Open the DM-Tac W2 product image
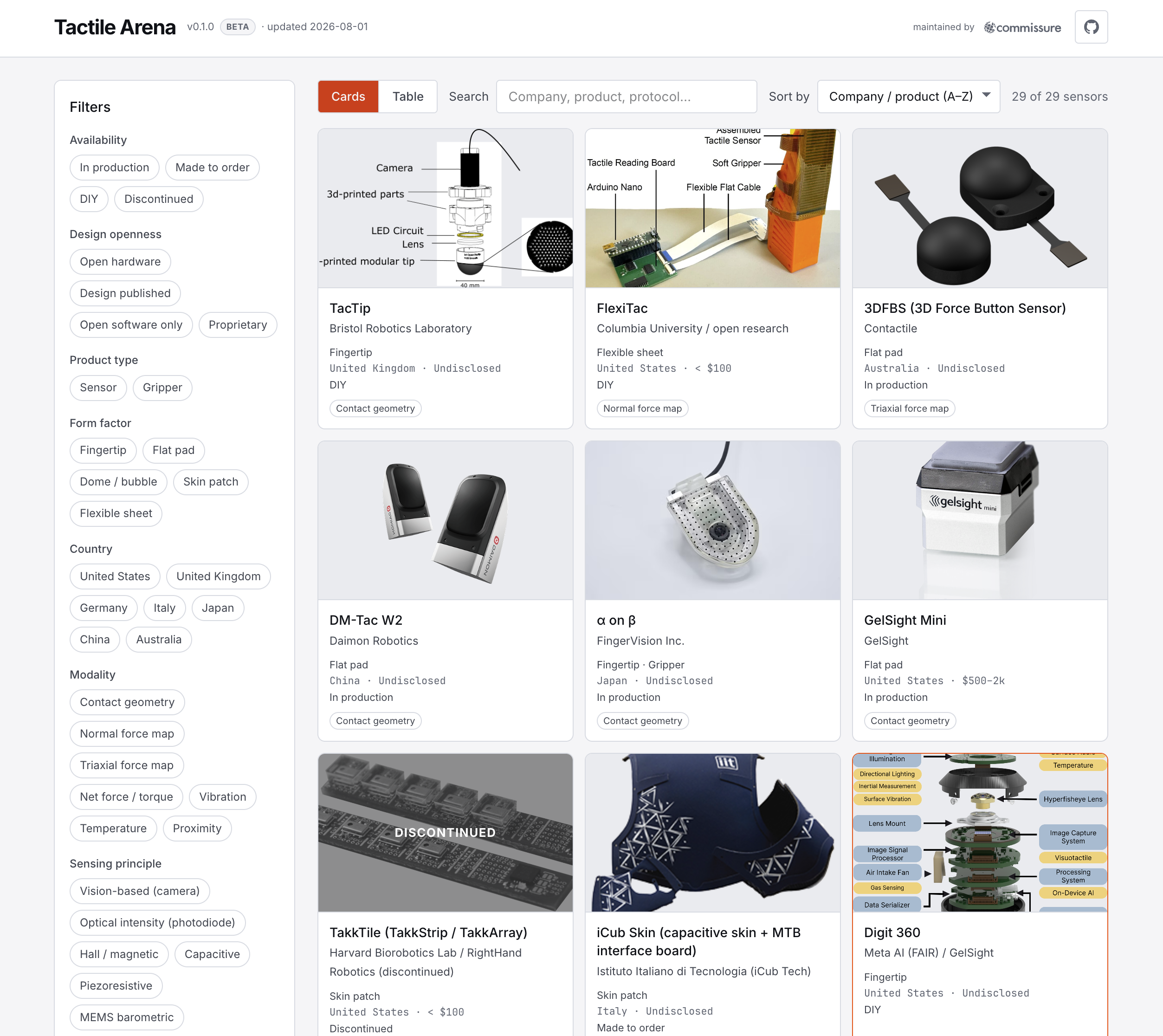 coord(445,520)
